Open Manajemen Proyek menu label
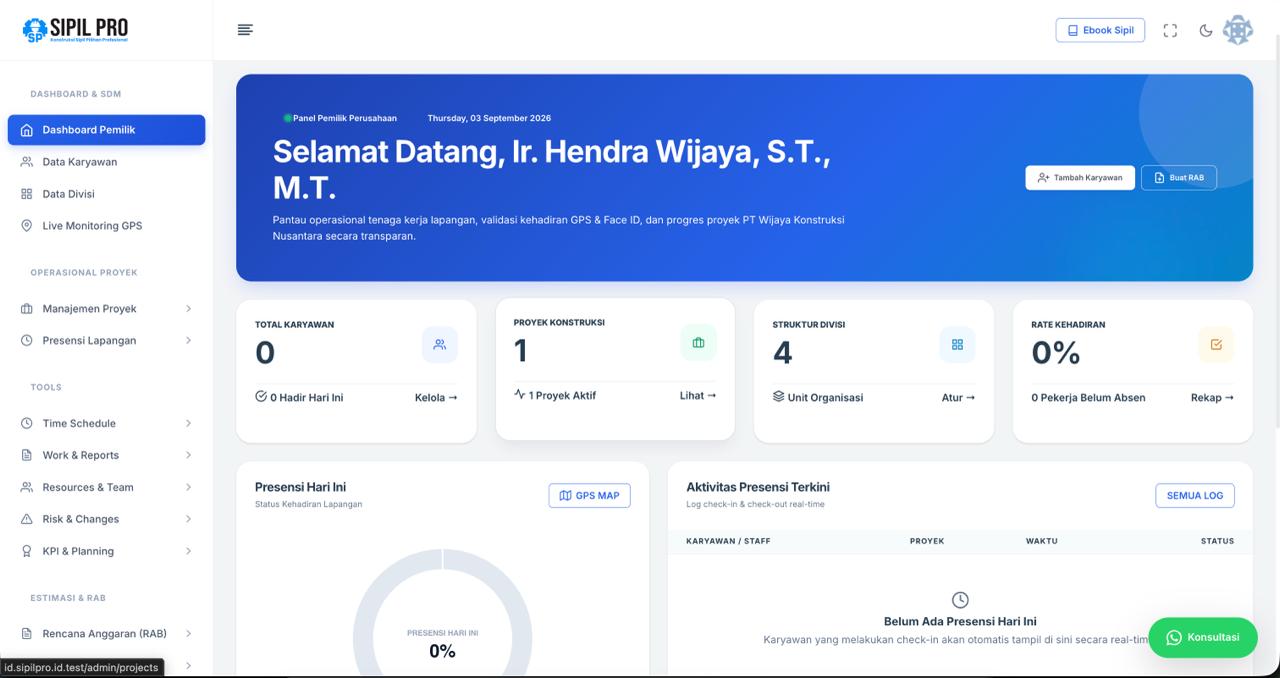 click(89, 309)
